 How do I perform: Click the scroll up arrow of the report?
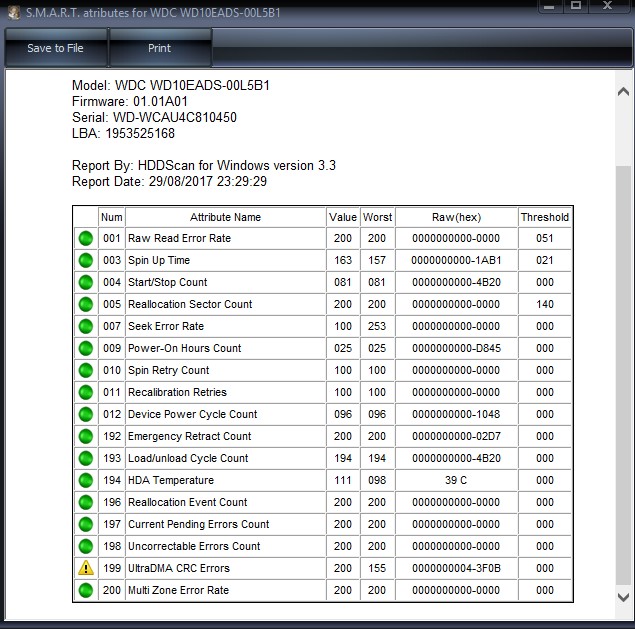coord(623,92)
